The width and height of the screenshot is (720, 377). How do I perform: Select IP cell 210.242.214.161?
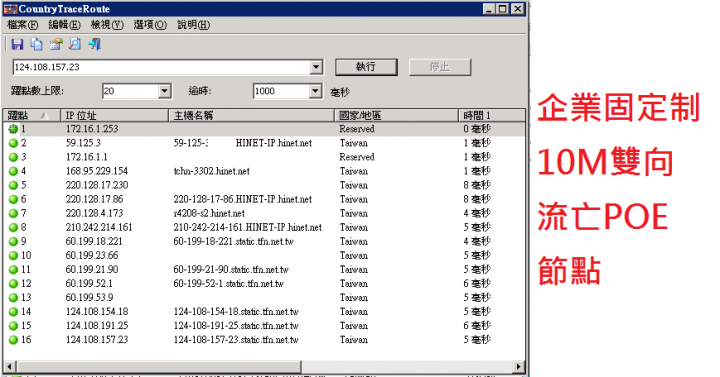99,227
